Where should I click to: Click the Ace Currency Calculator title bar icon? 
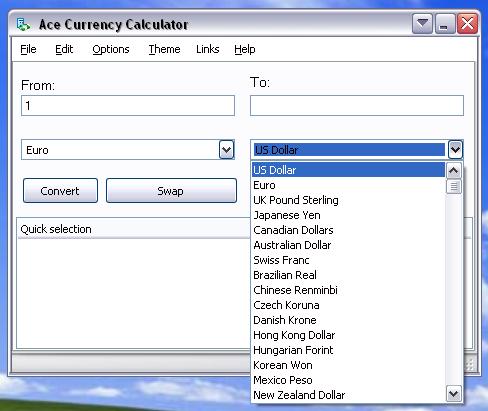(x=23, y=25)
